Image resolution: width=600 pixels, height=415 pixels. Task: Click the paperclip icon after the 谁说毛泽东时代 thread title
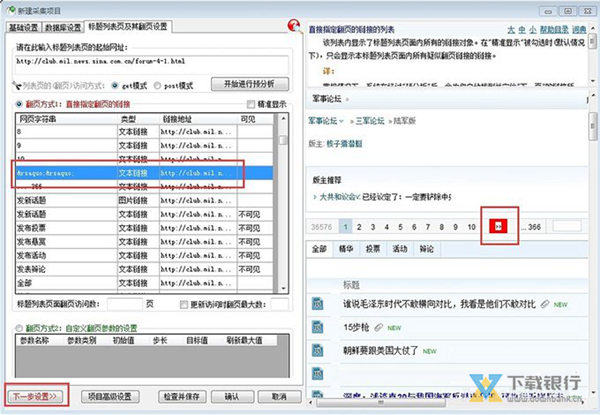545,304
